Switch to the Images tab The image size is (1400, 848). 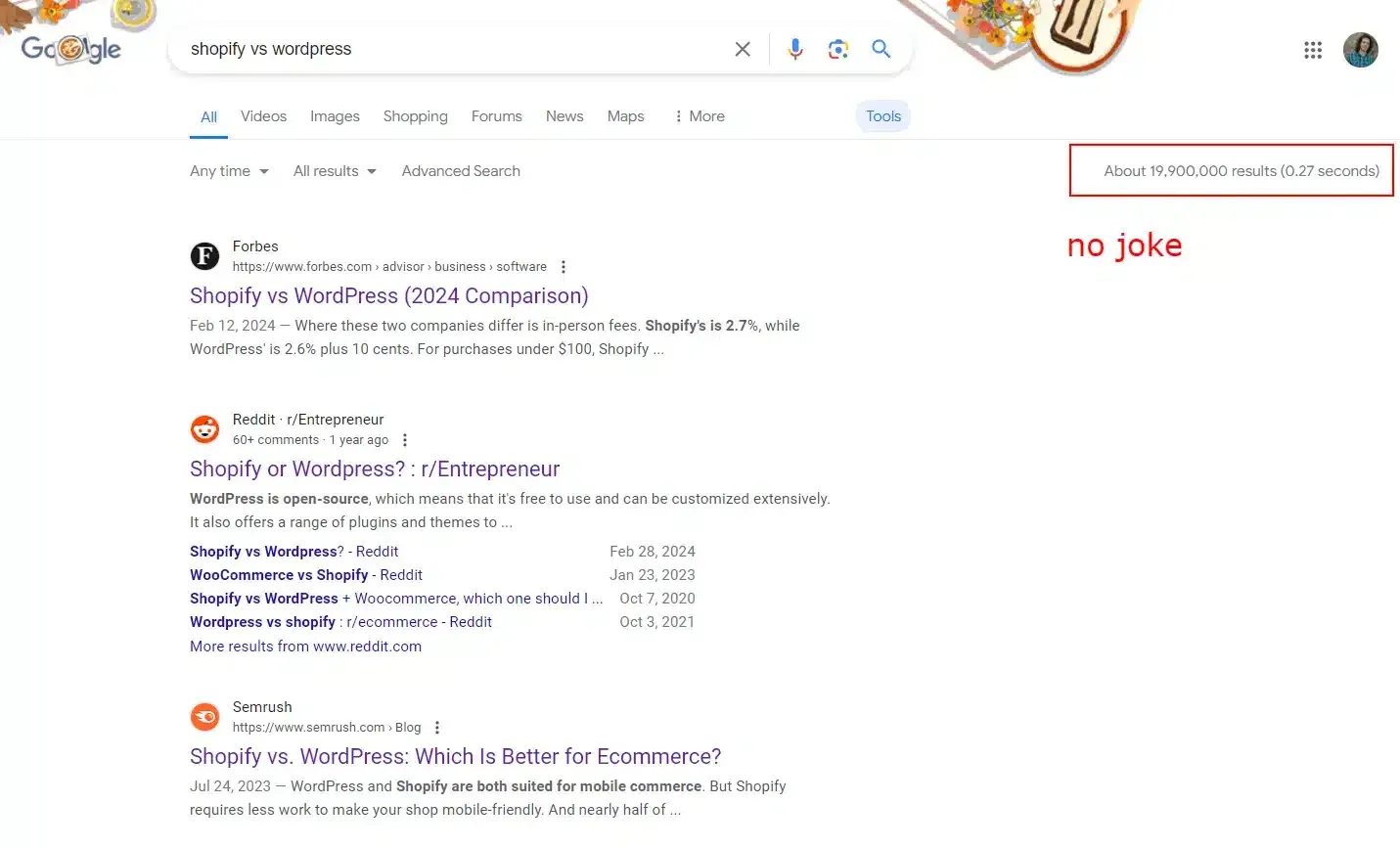click(335, 116)
